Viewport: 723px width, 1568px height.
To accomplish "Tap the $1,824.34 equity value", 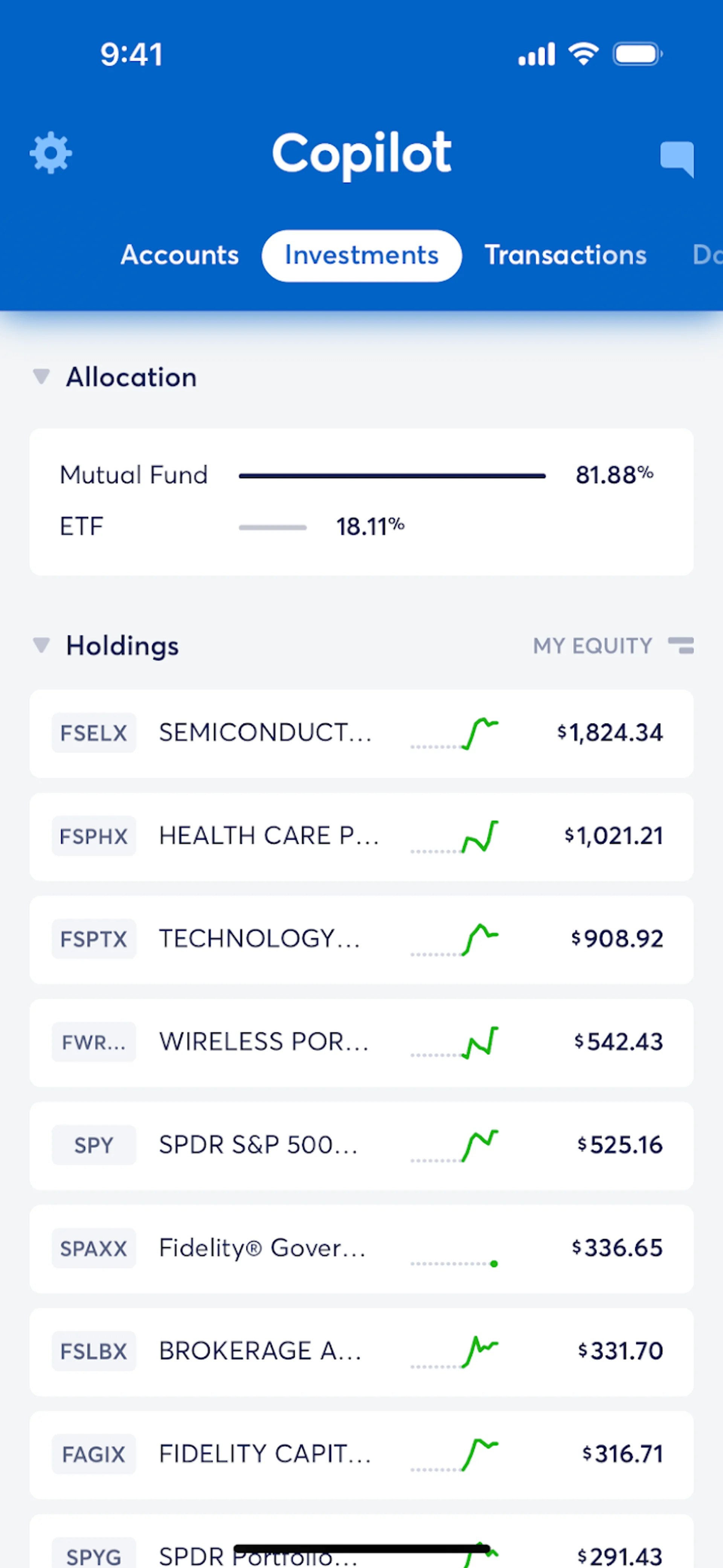I will coord(610,733).
